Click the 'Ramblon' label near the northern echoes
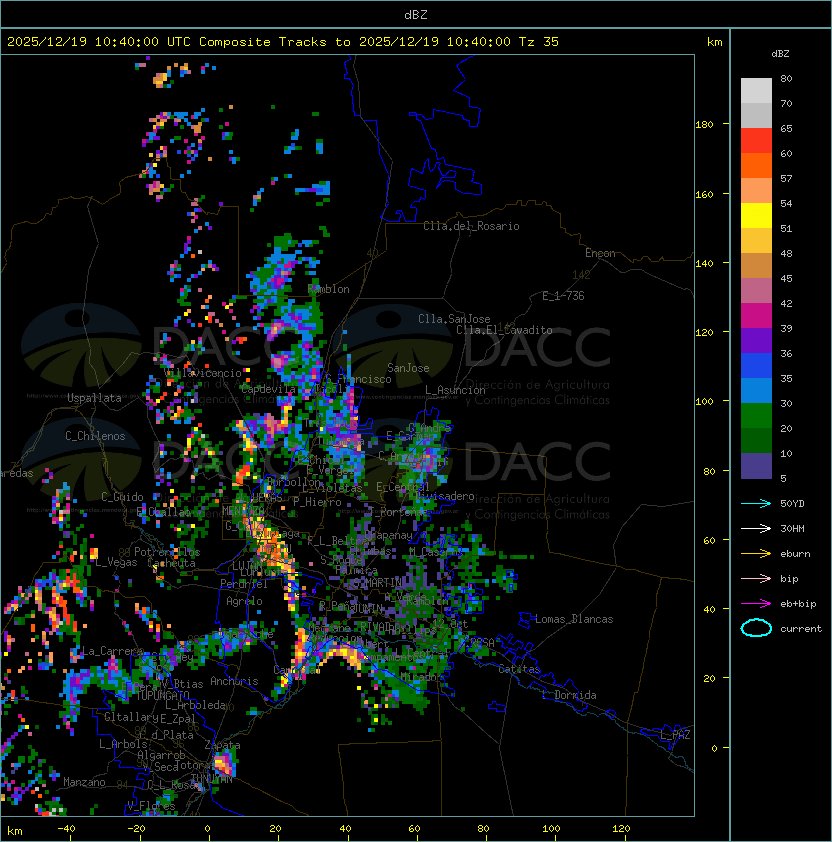 328,289
